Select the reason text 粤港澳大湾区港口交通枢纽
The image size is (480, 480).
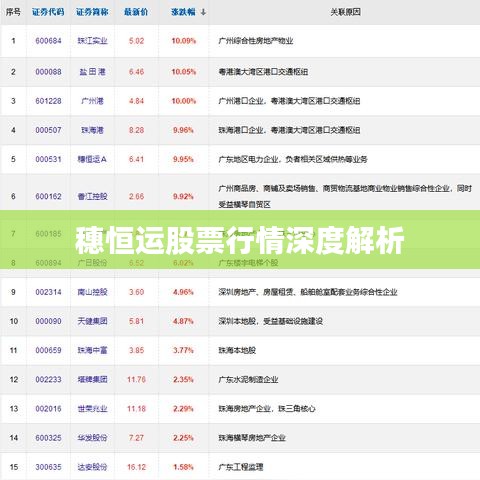tap(263, 72)
